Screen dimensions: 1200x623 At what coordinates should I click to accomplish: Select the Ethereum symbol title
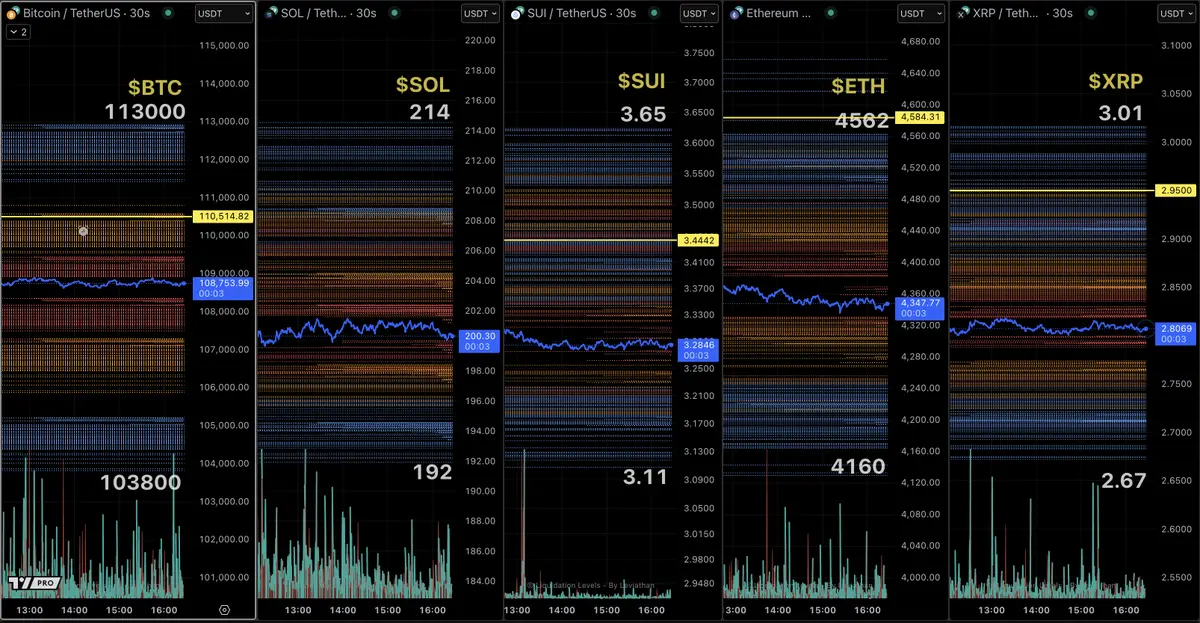point(778,14)
